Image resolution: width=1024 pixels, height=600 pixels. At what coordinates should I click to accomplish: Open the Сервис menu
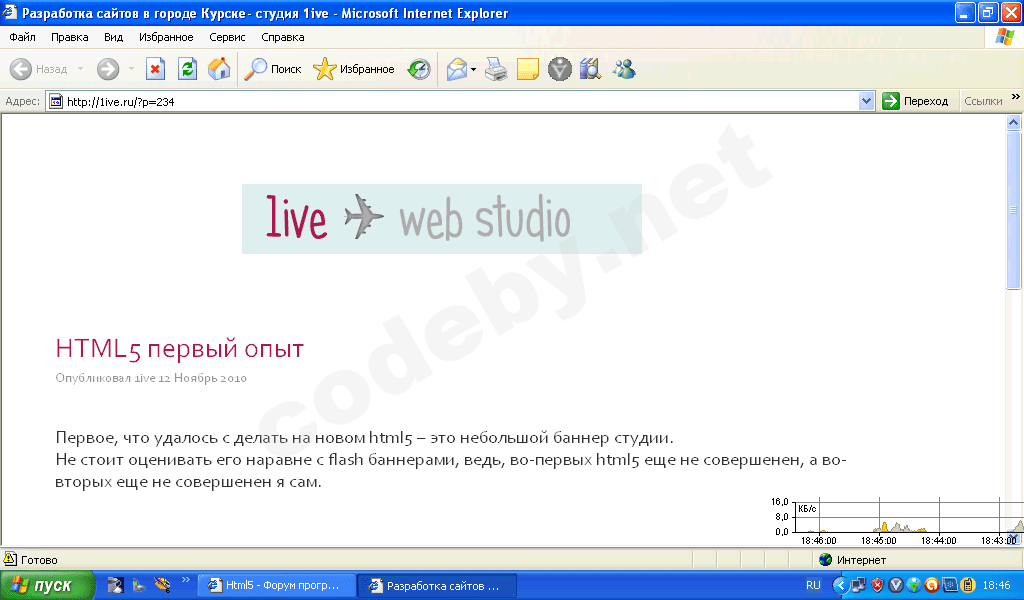(x=227, y=37)
